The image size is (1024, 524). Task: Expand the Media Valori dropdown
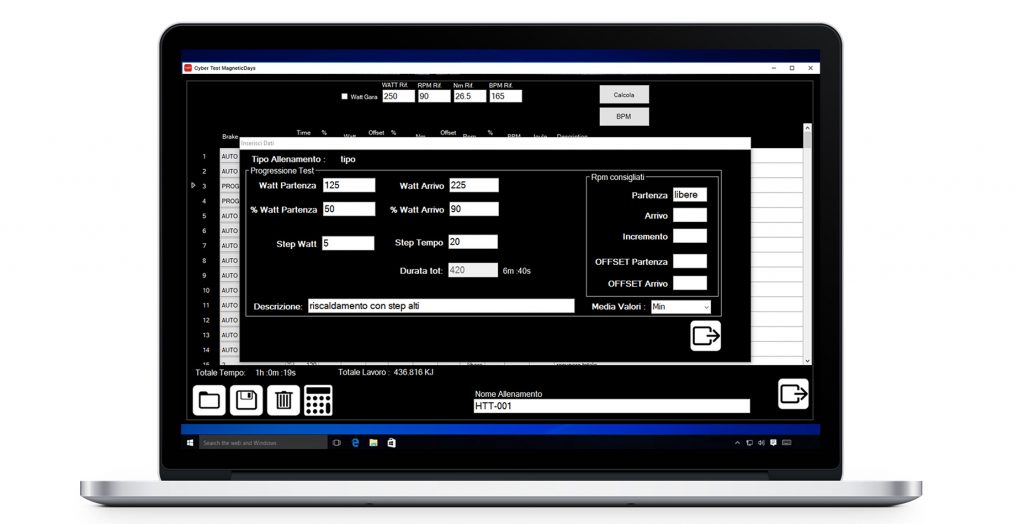[x=680, y=306]
